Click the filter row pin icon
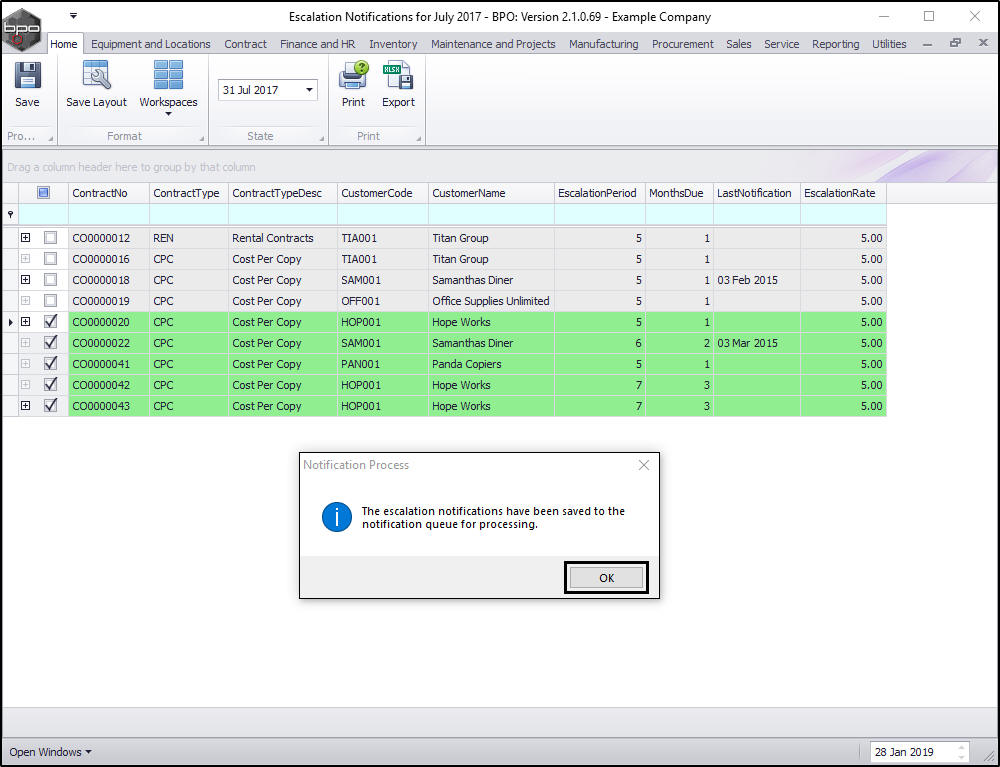The height and width of the screenshot is (767, 1000). pos(10,214)
